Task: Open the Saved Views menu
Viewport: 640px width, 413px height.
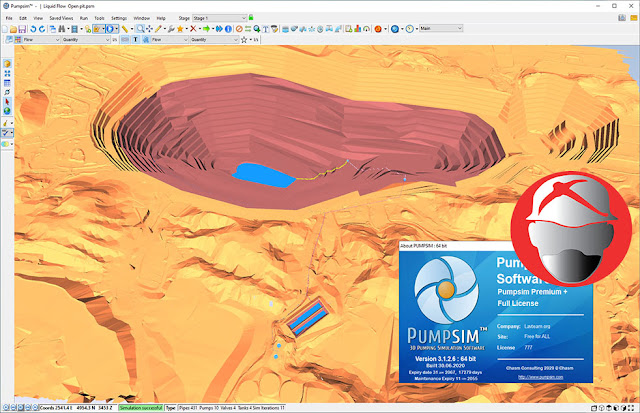Action: (x=61, y=18)
